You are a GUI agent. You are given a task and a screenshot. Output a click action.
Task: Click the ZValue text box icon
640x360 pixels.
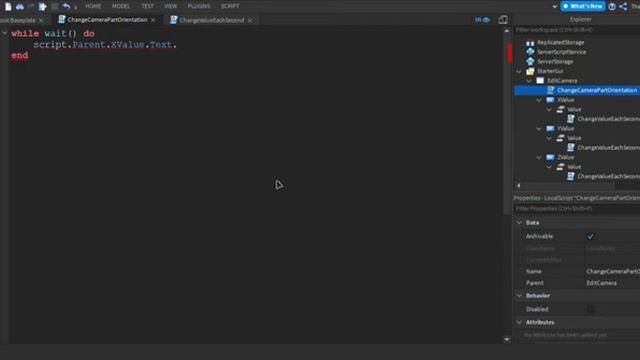tap(550, 157)
